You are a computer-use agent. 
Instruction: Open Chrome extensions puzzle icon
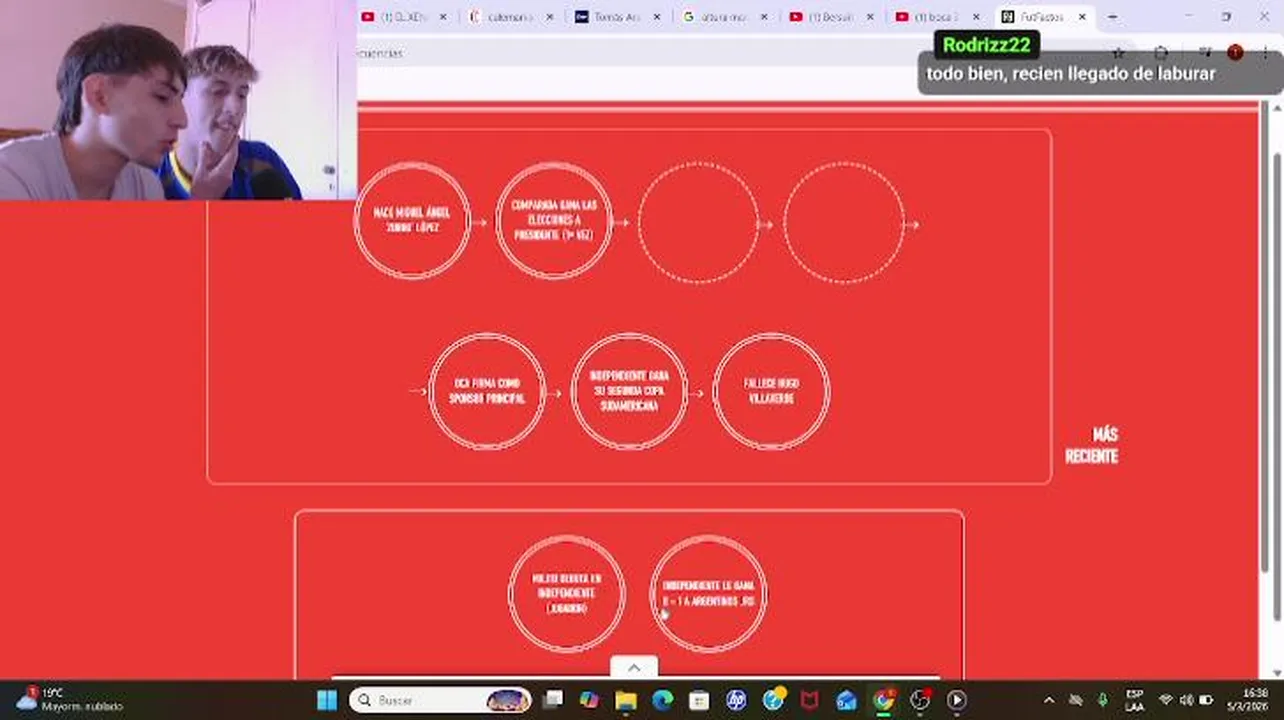tap(1161, 53)
